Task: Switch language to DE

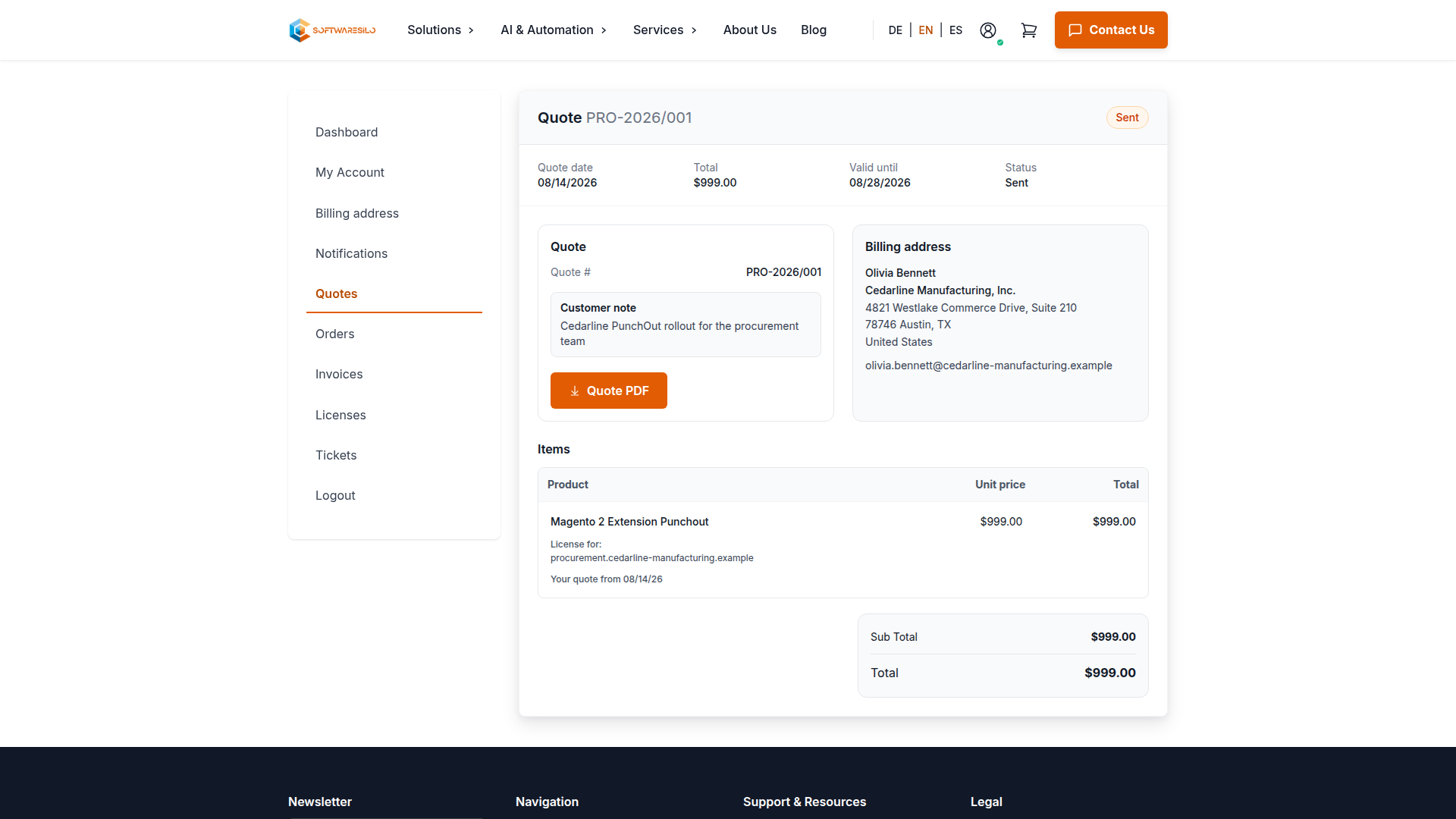Action: (896, 30)
